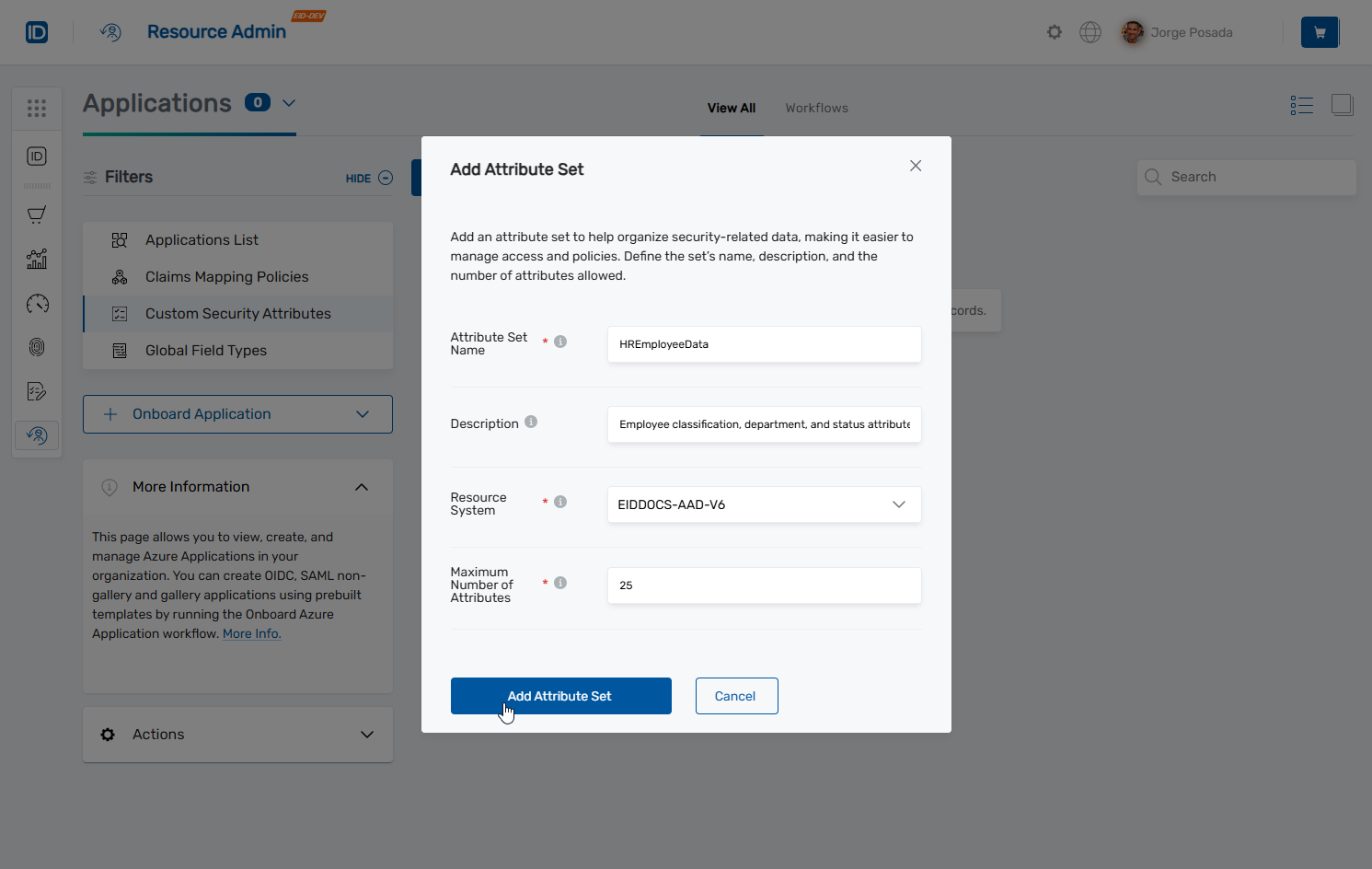Select the ID badge sidebar icon

[x=37, y=156]
